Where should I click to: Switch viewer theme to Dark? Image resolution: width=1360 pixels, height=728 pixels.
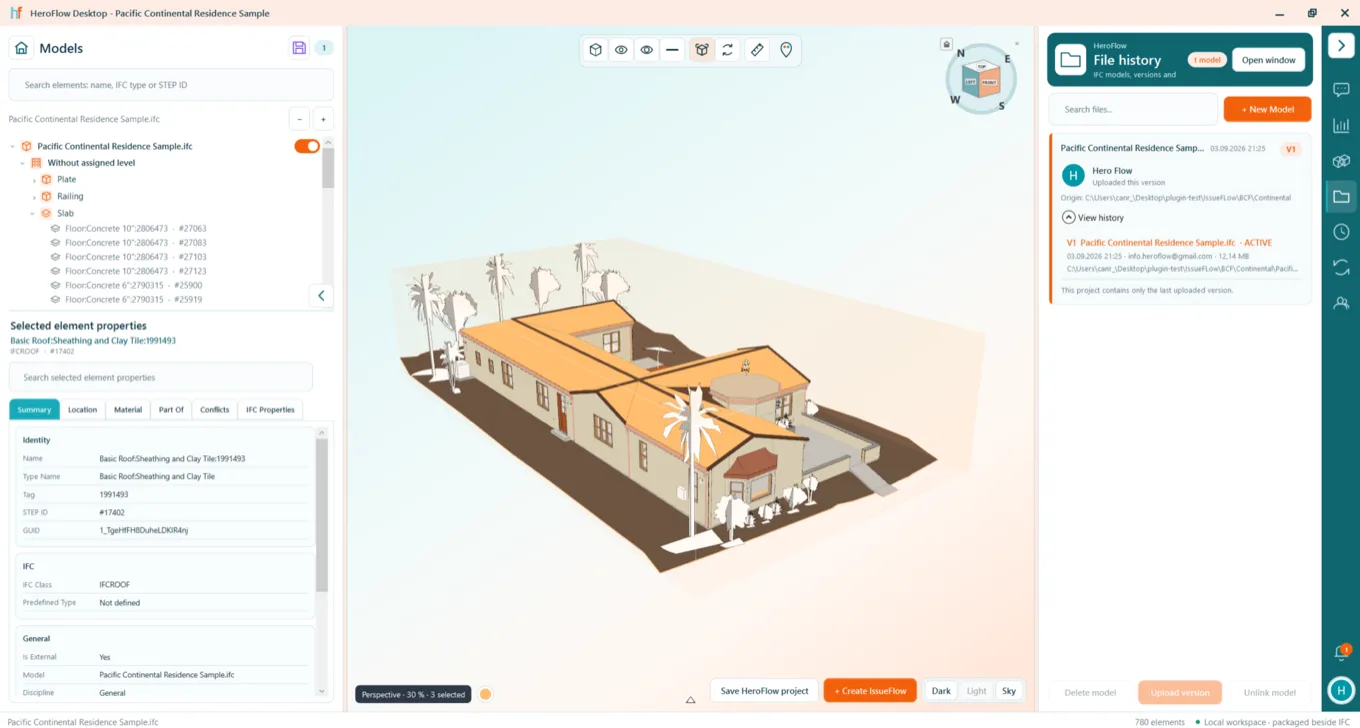pos(941,691)
